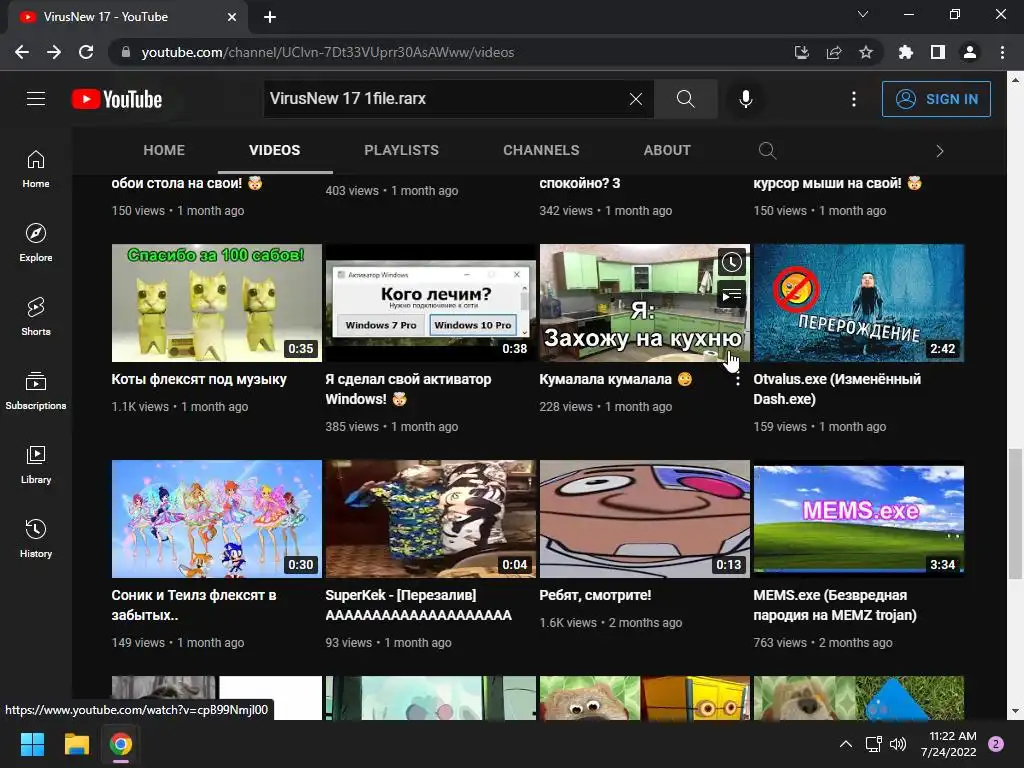Start voice search with microphone icon
The image size is (1024, 768).
745,99
